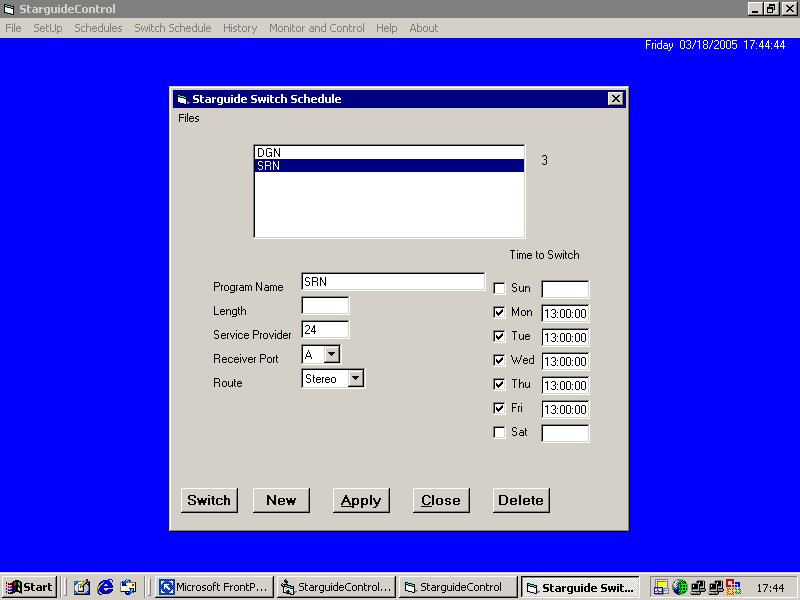Open the Windows Start menu

click(29, 587)
